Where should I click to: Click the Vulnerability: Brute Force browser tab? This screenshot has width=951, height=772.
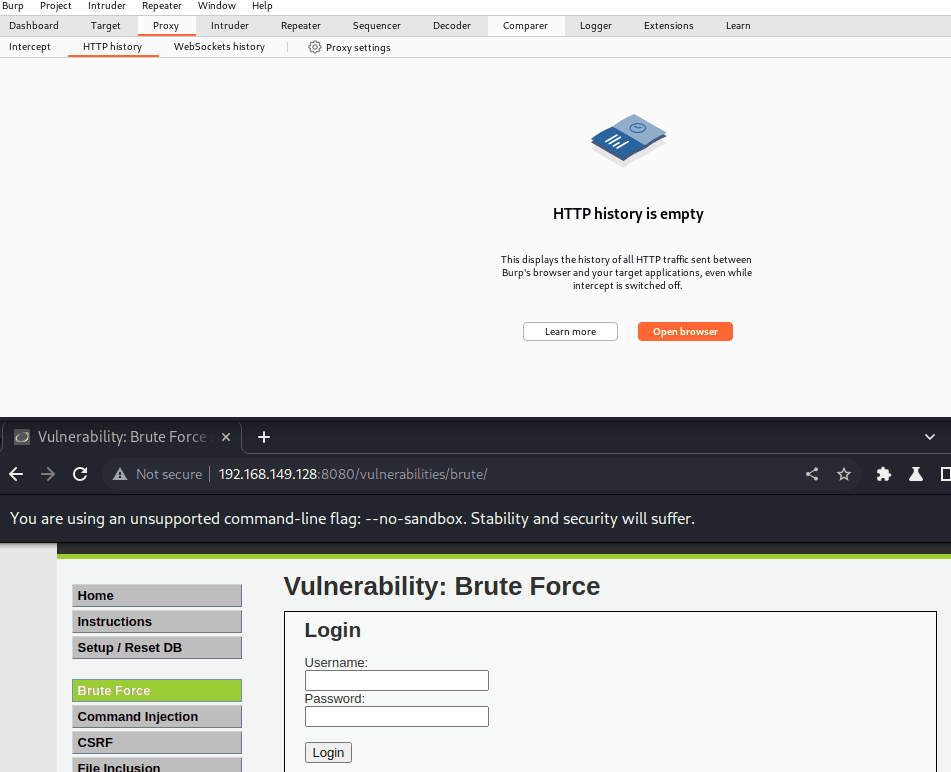tap(122, 437)
